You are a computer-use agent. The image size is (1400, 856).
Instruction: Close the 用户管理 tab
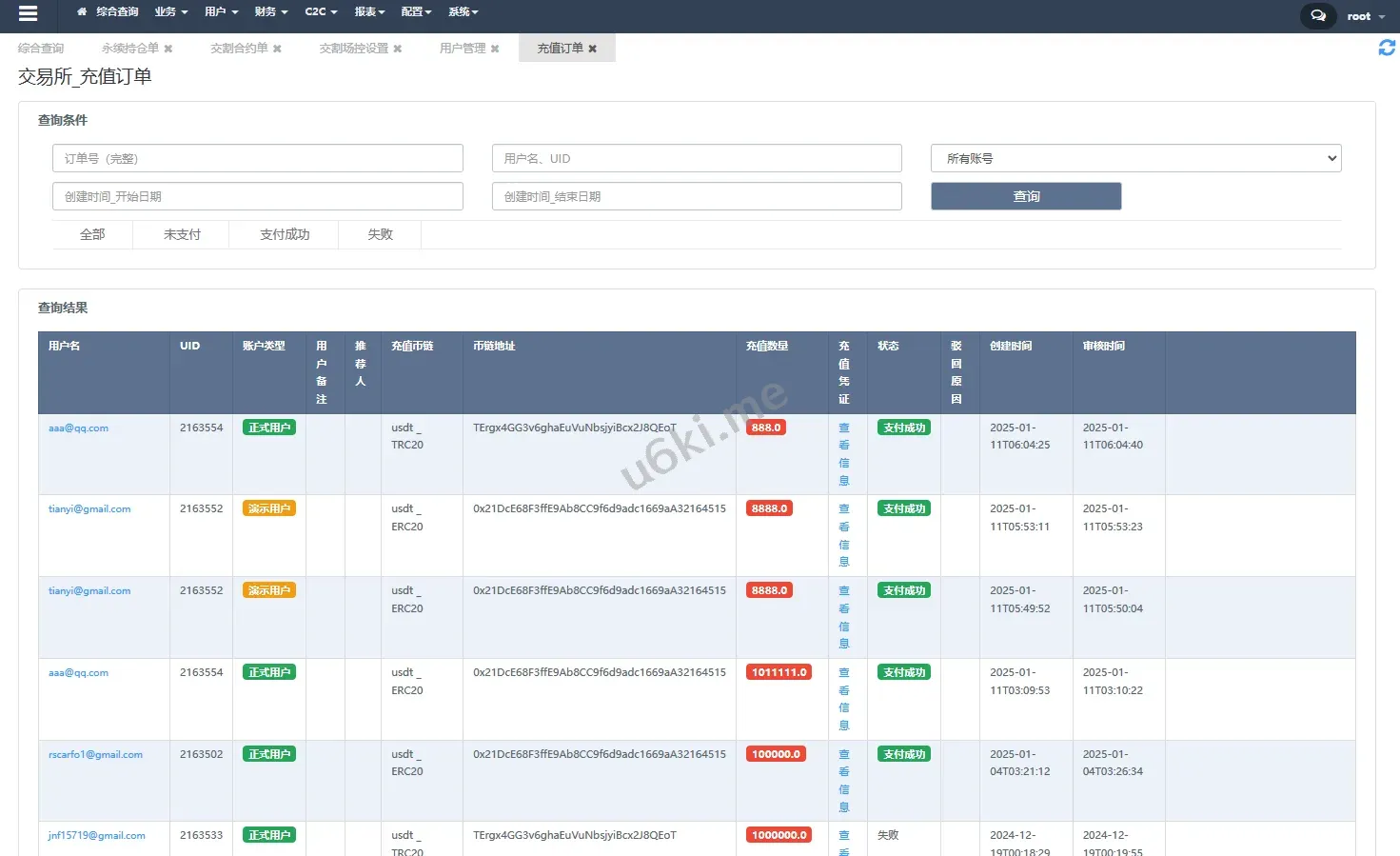tap(495, 49)
